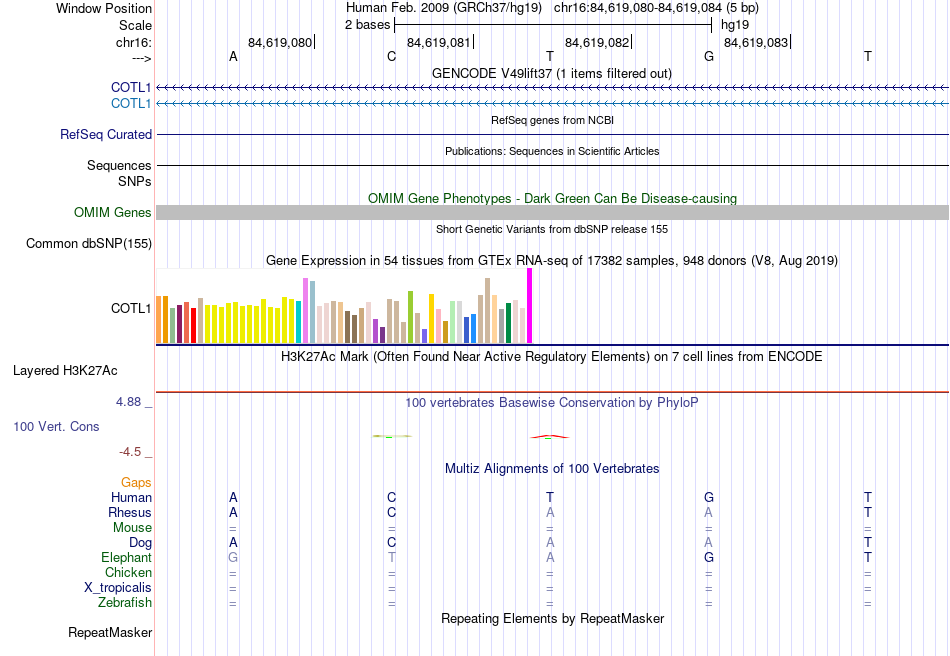The image size is (950, 656).
Task: Click Multiz Alignments of 100 Vertebrates title
Action: click(x=552, y=468)
